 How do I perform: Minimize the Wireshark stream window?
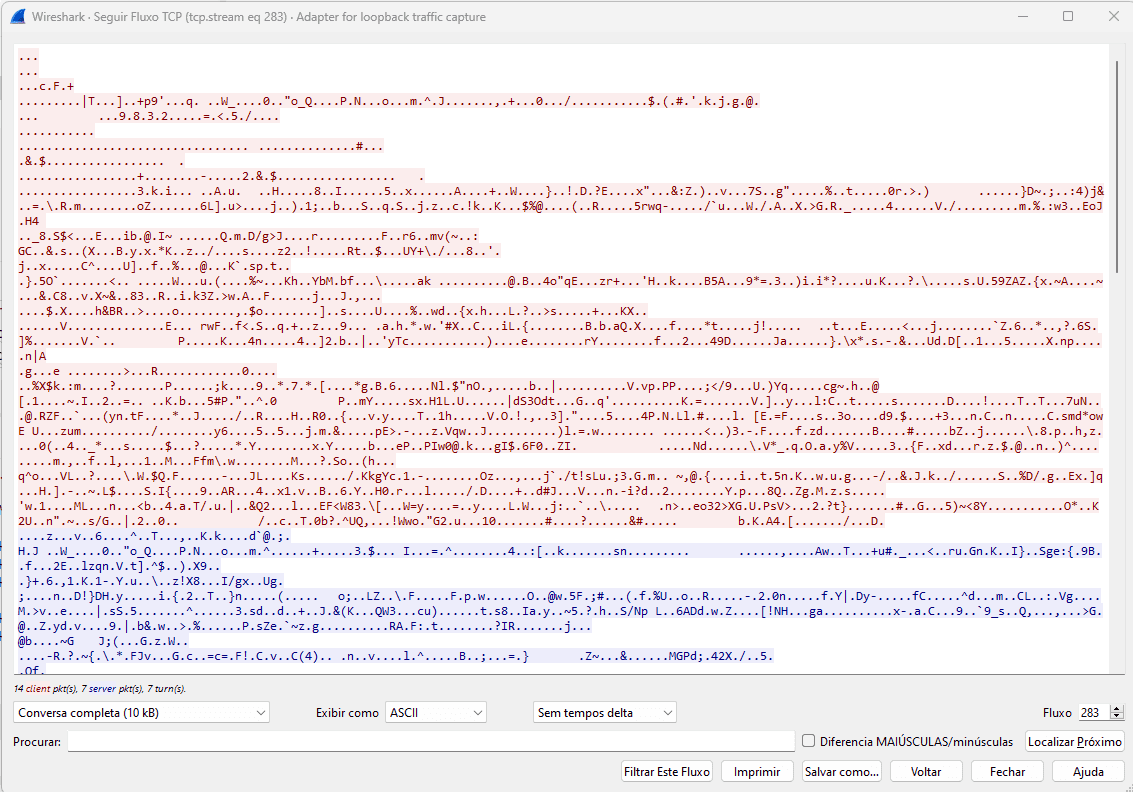point(1023,16)
